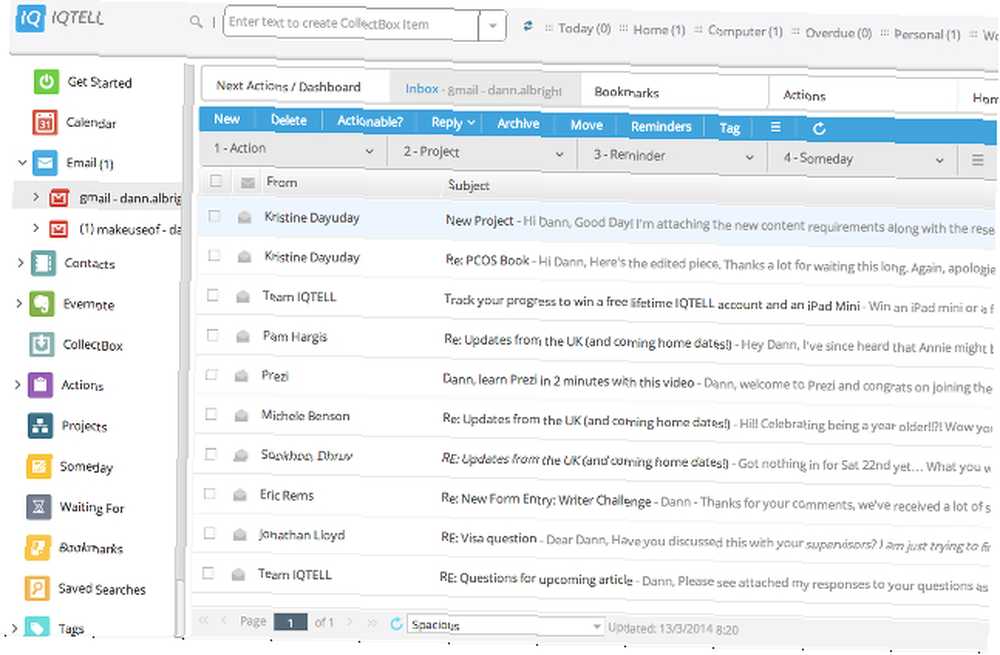Click the CollectBox item text field
Screen dimensions: 1000x655
351,24
